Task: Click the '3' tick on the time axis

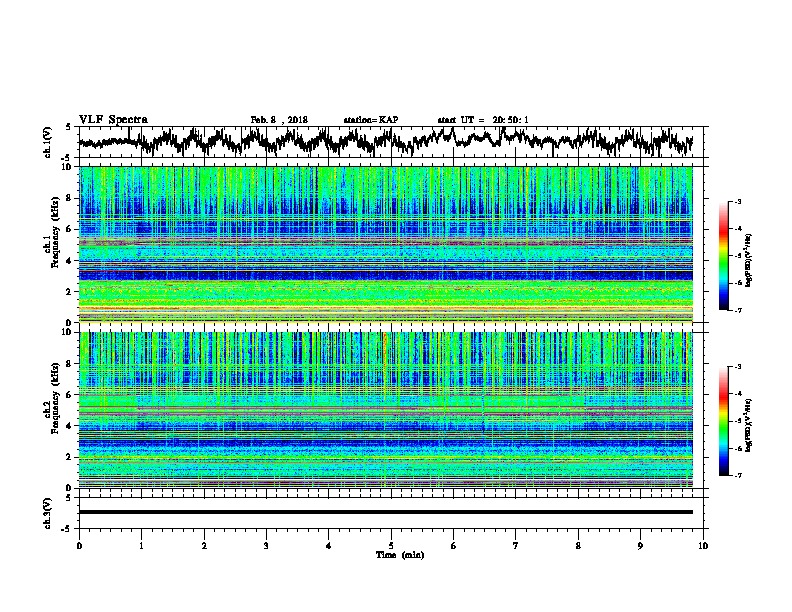Action: pos(266,546)
